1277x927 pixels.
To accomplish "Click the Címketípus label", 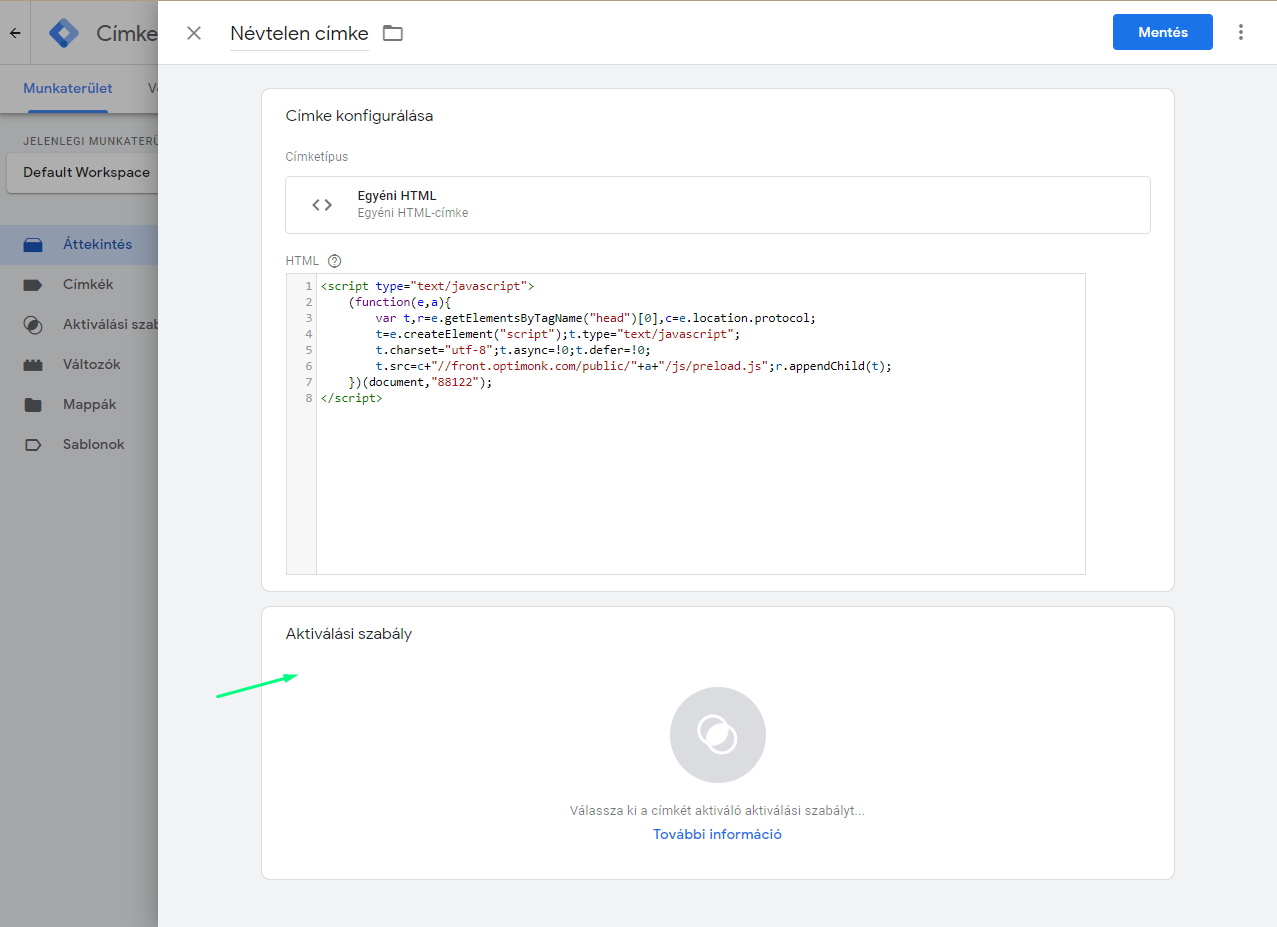I will coord(317,157).
